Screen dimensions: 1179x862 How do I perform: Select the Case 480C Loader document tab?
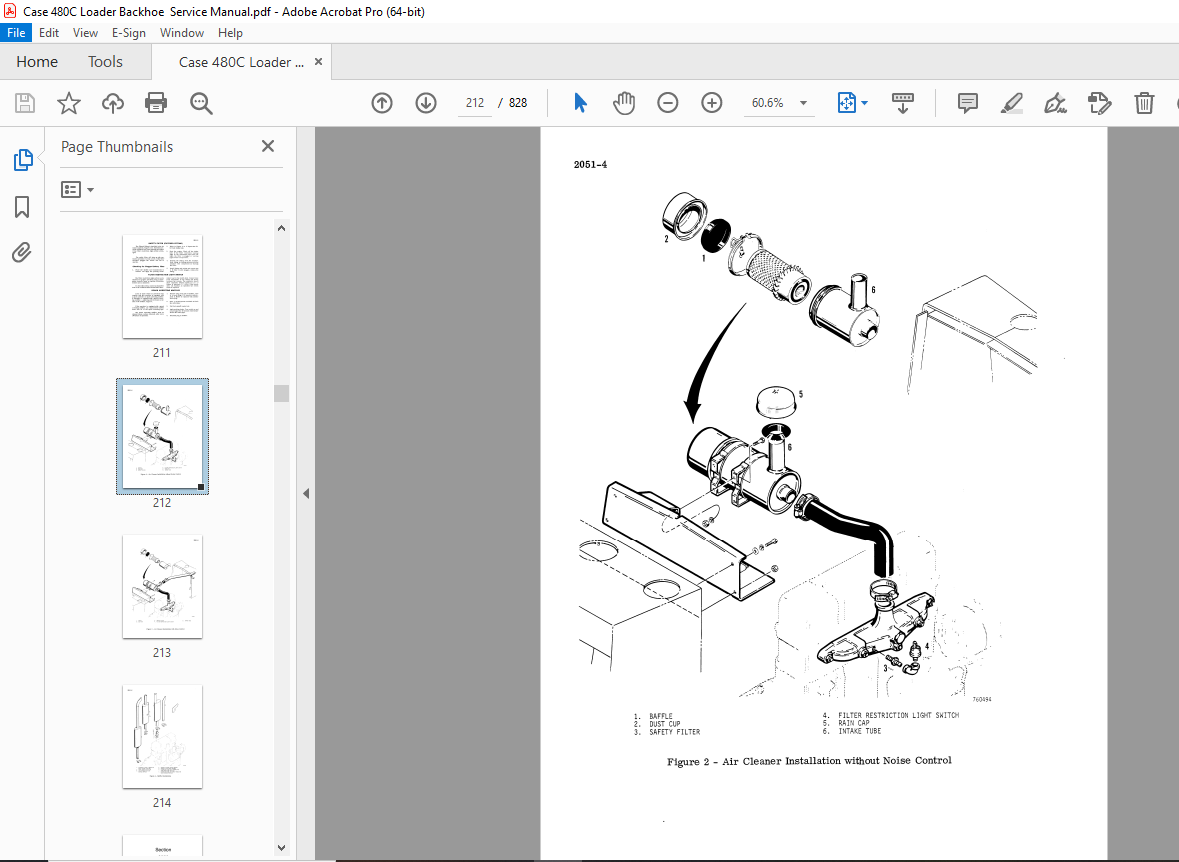(241, 62)
